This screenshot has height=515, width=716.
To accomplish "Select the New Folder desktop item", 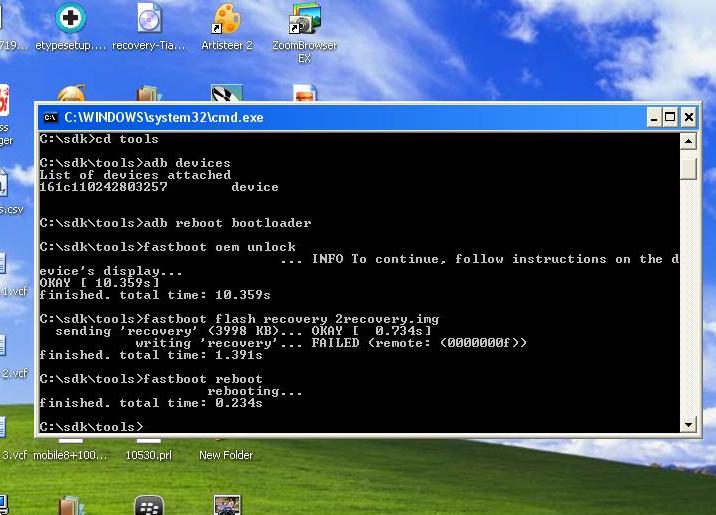I will (226, 455).
